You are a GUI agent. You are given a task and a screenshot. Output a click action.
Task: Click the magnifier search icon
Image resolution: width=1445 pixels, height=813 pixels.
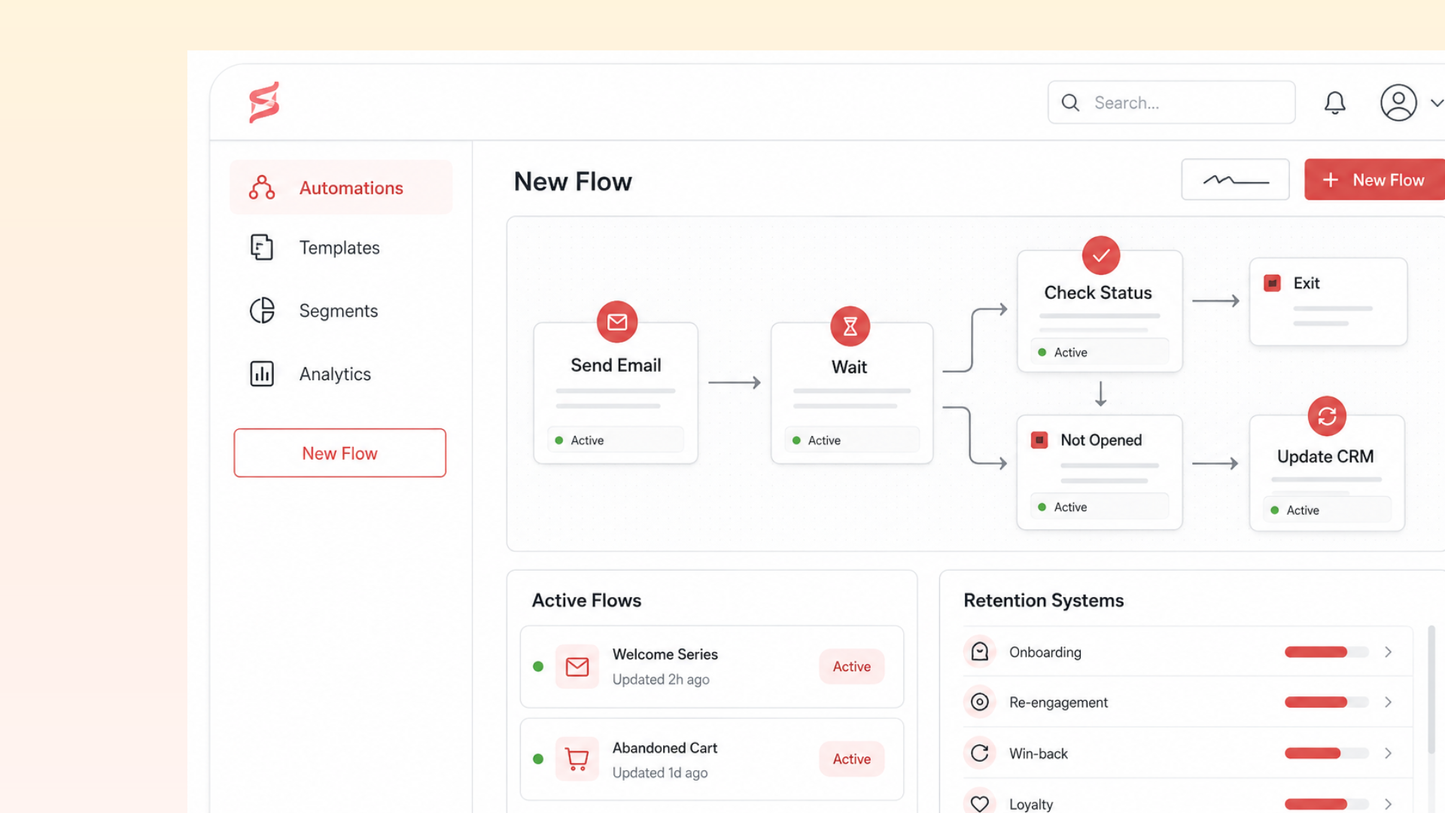point(1070,103)
